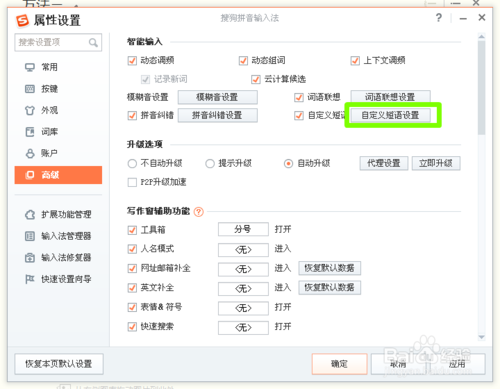Toggle the 云计算候选 checkbox

256,79
